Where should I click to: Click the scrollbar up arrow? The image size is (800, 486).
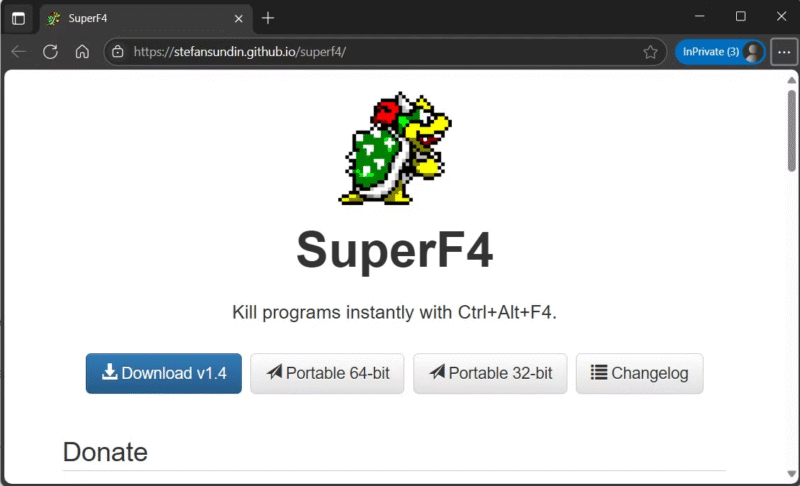(x=791, y=80)
